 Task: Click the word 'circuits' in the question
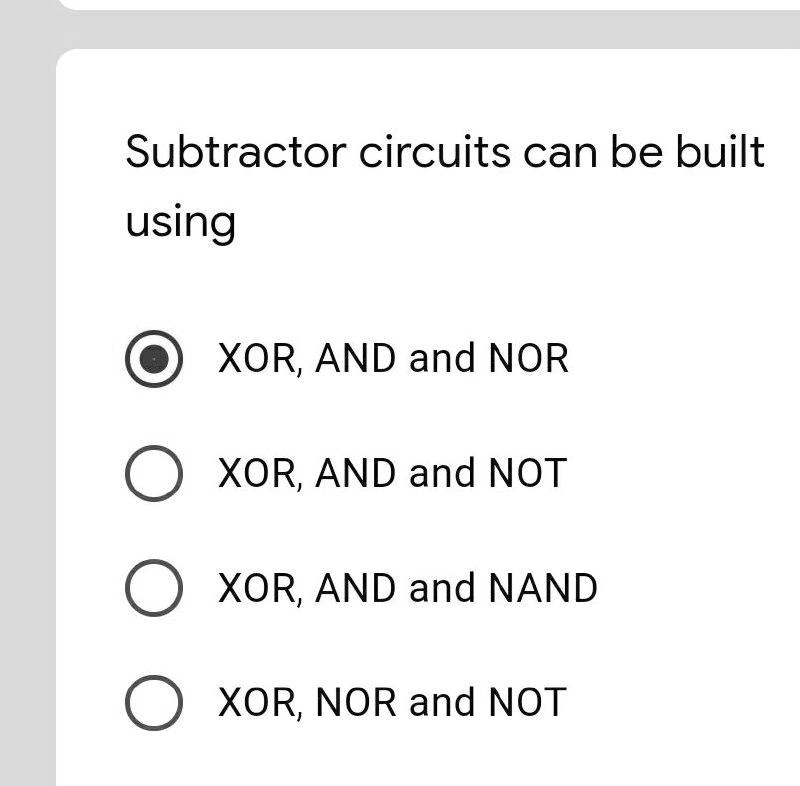pyautogui.click(x=435, y=151)
